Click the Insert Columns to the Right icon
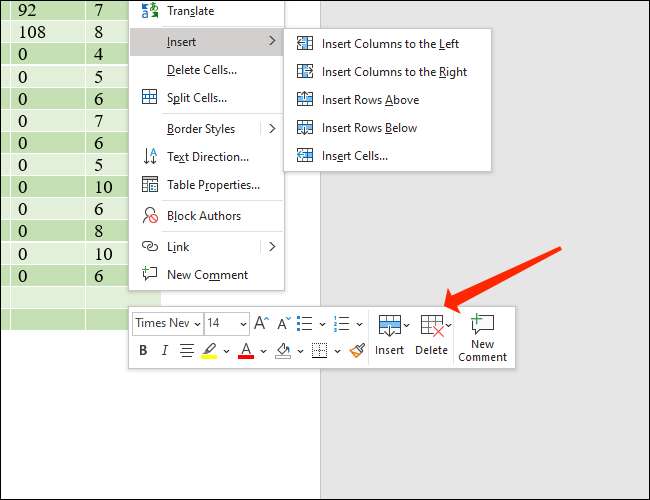This screenshot has height=500, width=650. (x=305, y=71)
